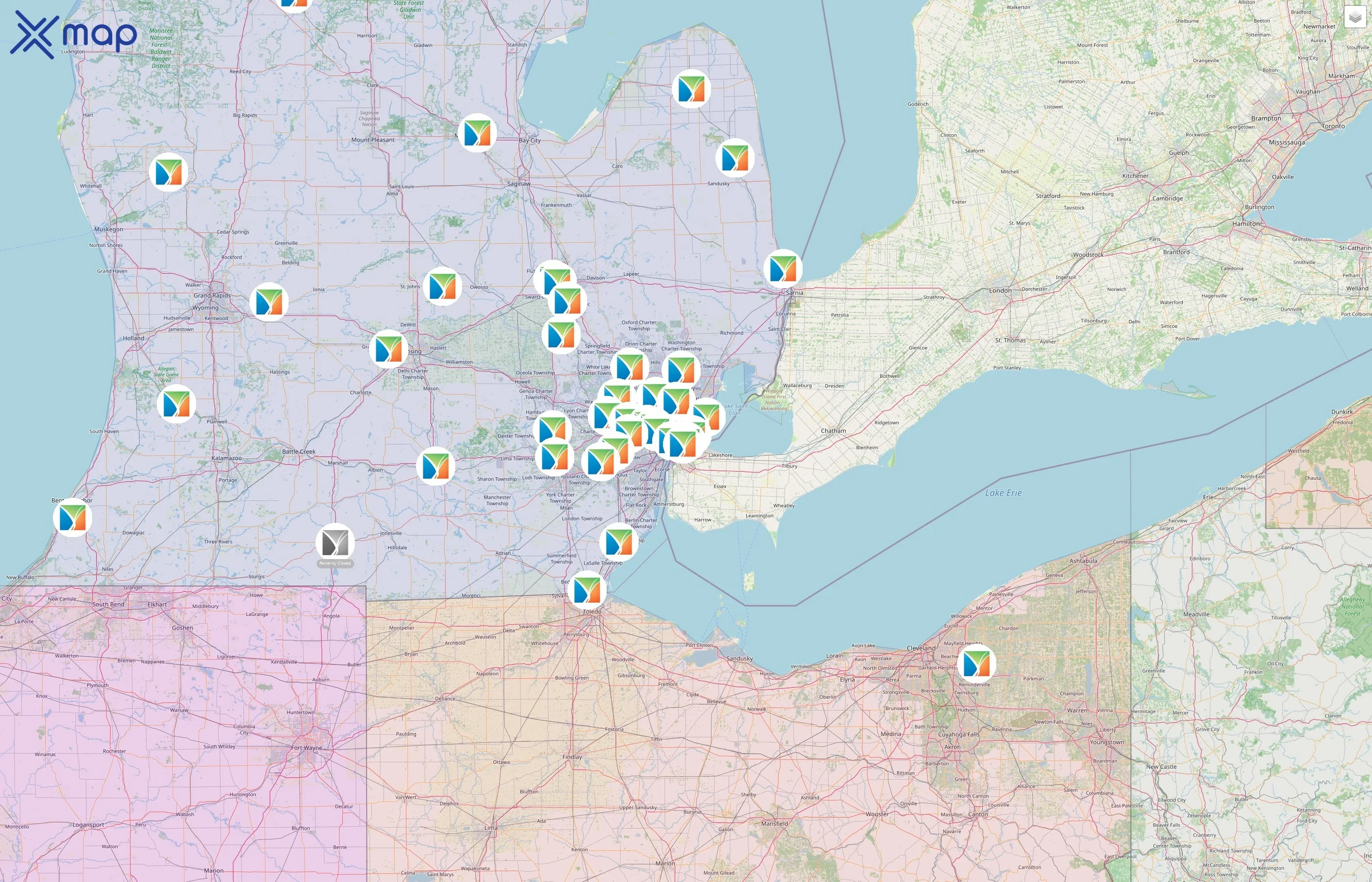Open the marker above Ypsilanti Charter Township
Viewport: 1372px width, 882px height.
[601, 461]
